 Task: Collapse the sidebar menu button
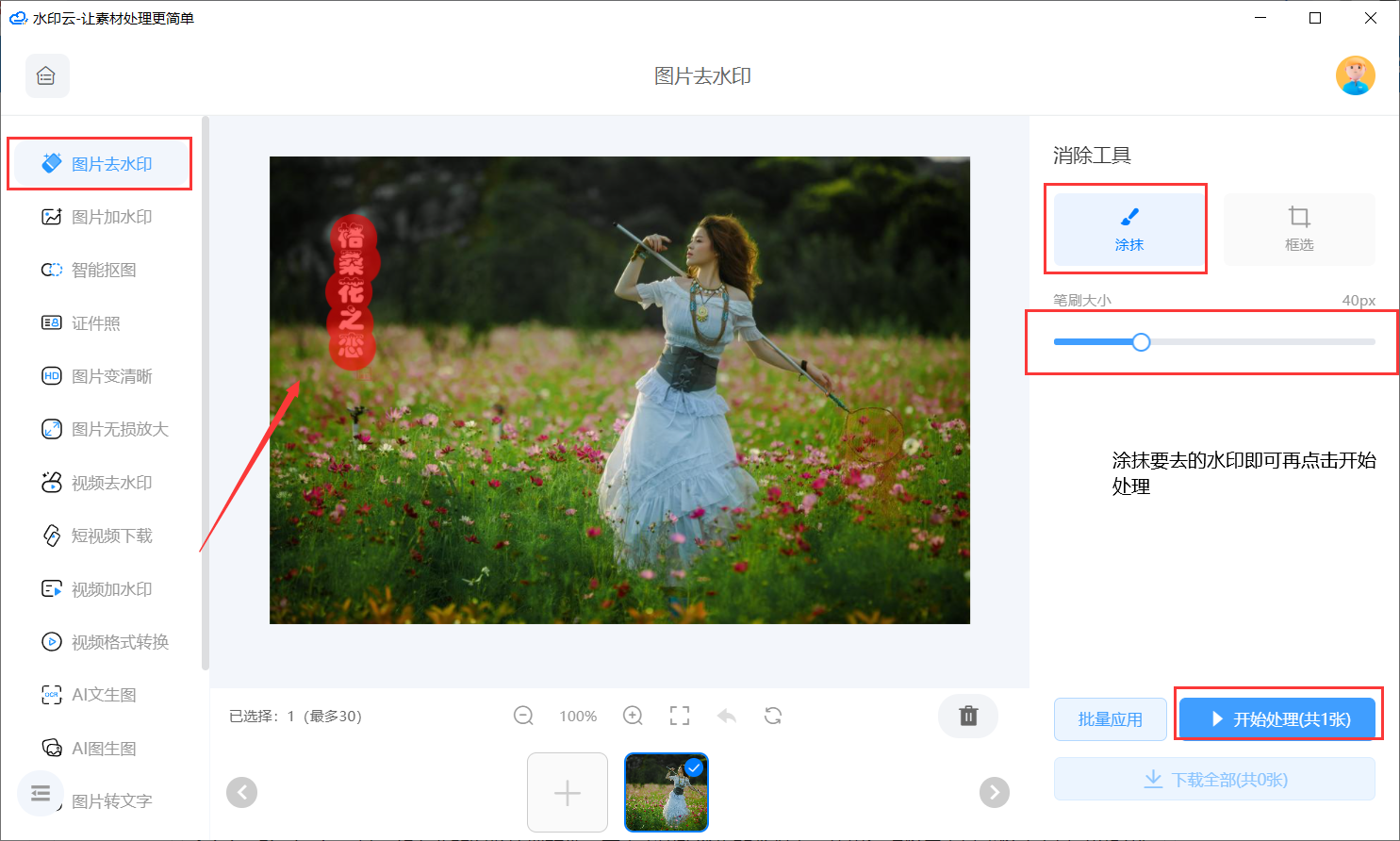[x=41, y=793]
